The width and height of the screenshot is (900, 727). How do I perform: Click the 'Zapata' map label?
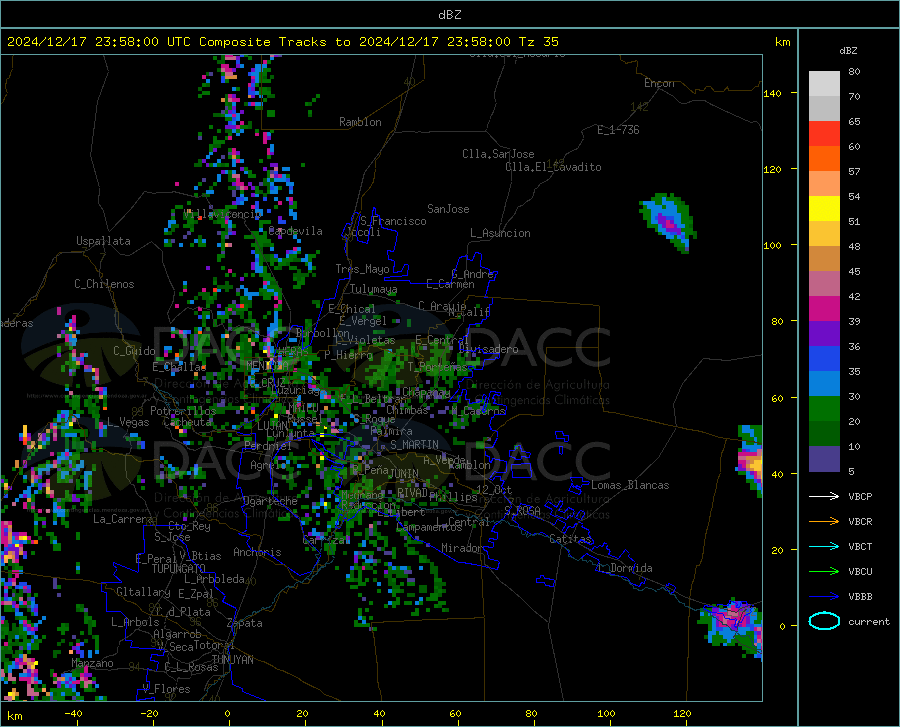click(x=245, y=623)
